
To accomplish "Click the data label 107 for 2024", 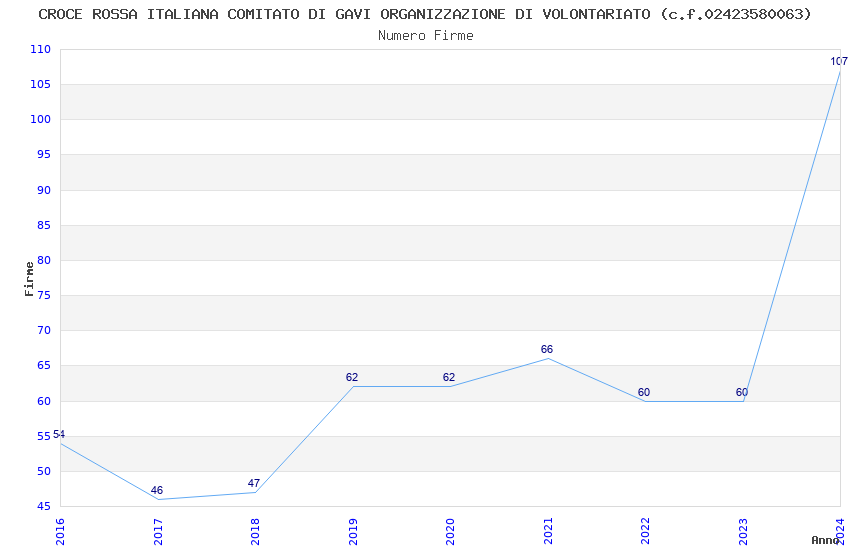I will (x=839, y=61).
